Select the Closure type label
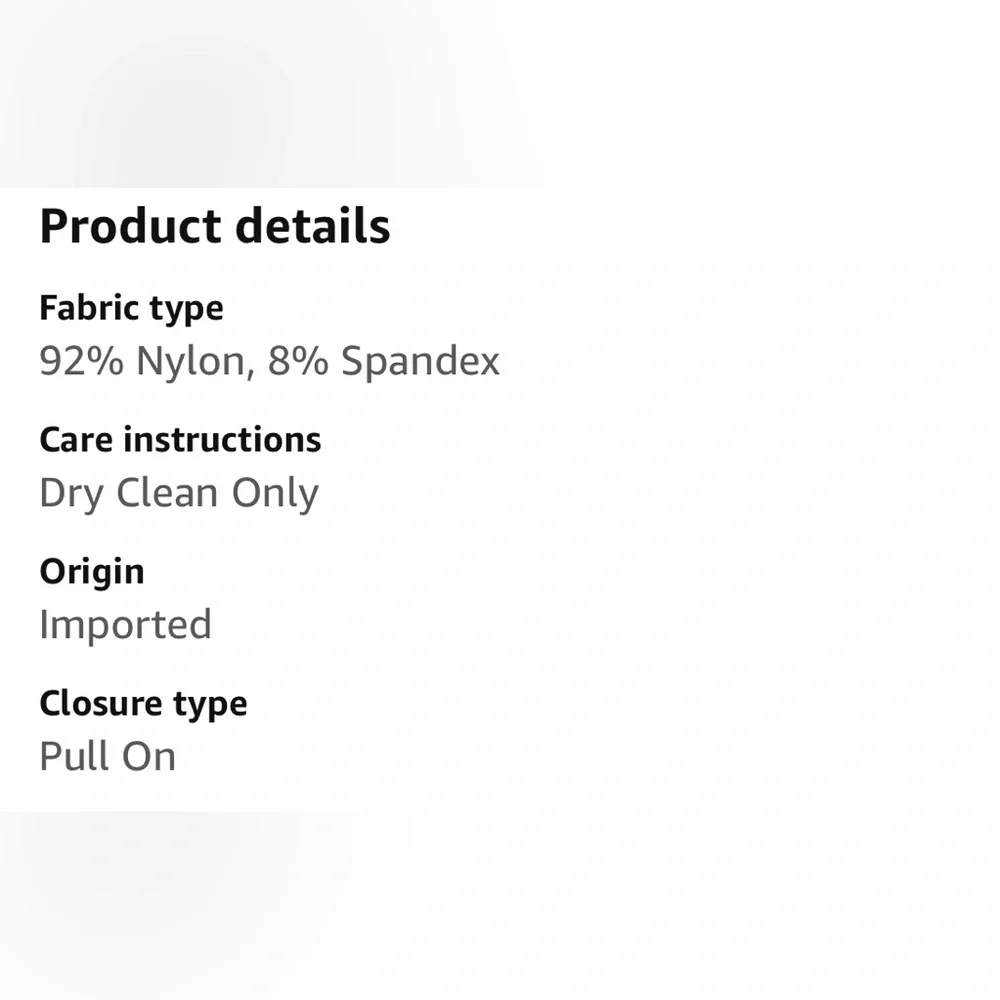 [143, 704]
